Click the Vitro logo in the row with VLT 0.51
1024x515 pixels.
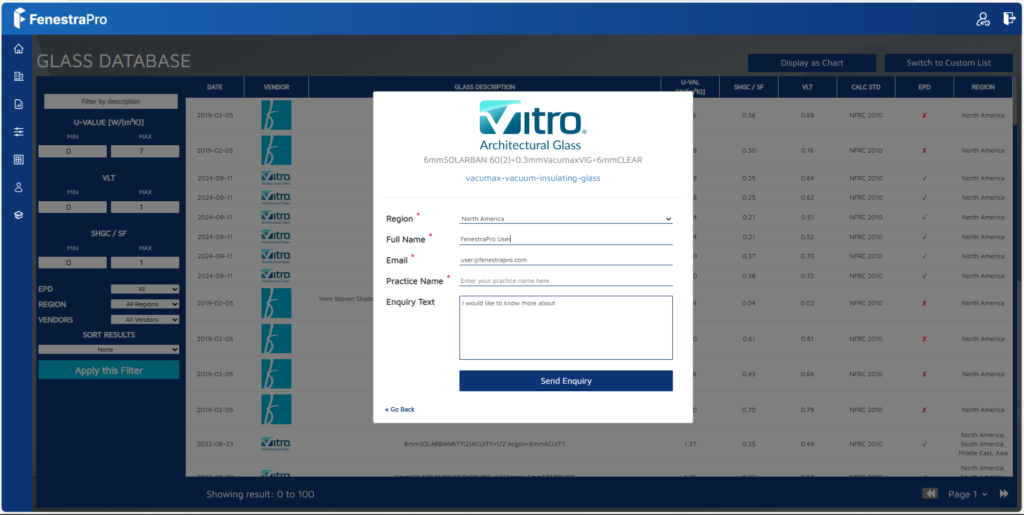276,217
